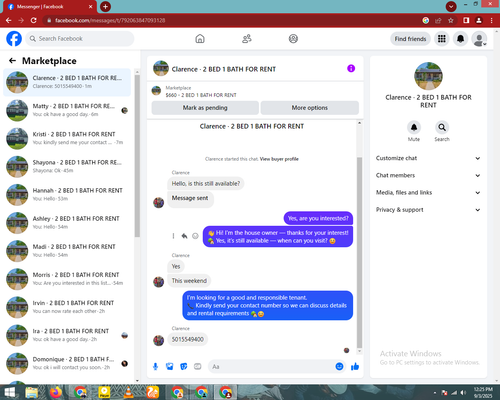Screen dimensions: 500x400
Task: Launch Firefox from the taskbar
Action: point(56,392)
